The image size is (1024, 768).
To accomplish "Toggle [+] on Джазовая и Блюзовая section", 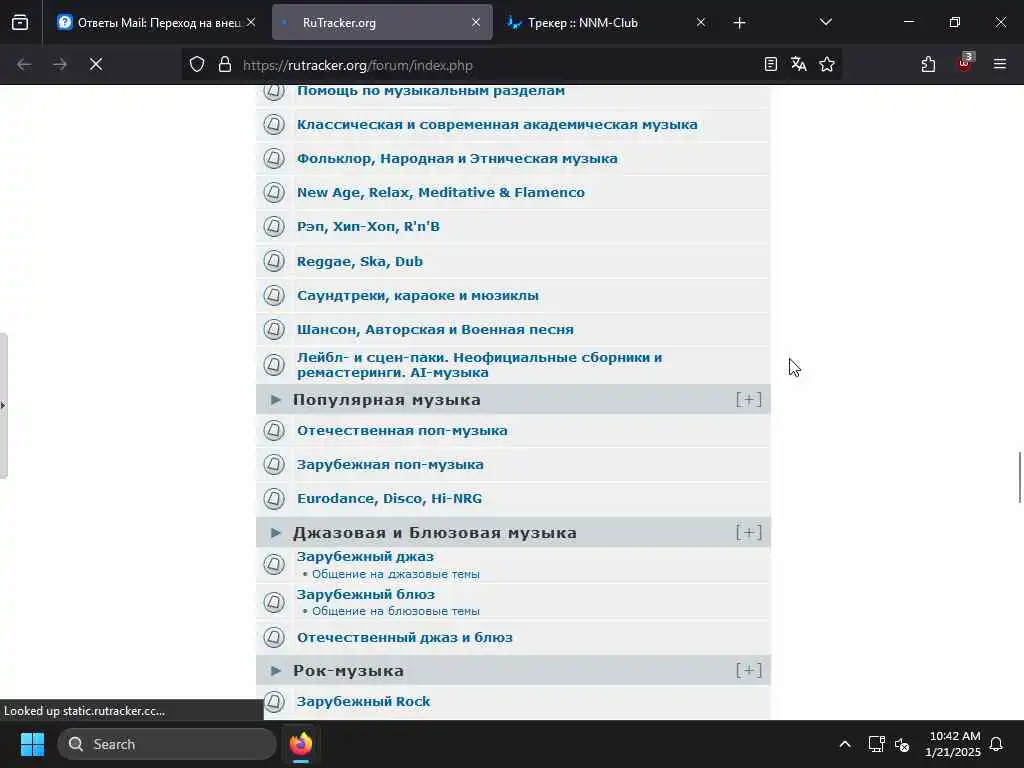I will [748, 533].
